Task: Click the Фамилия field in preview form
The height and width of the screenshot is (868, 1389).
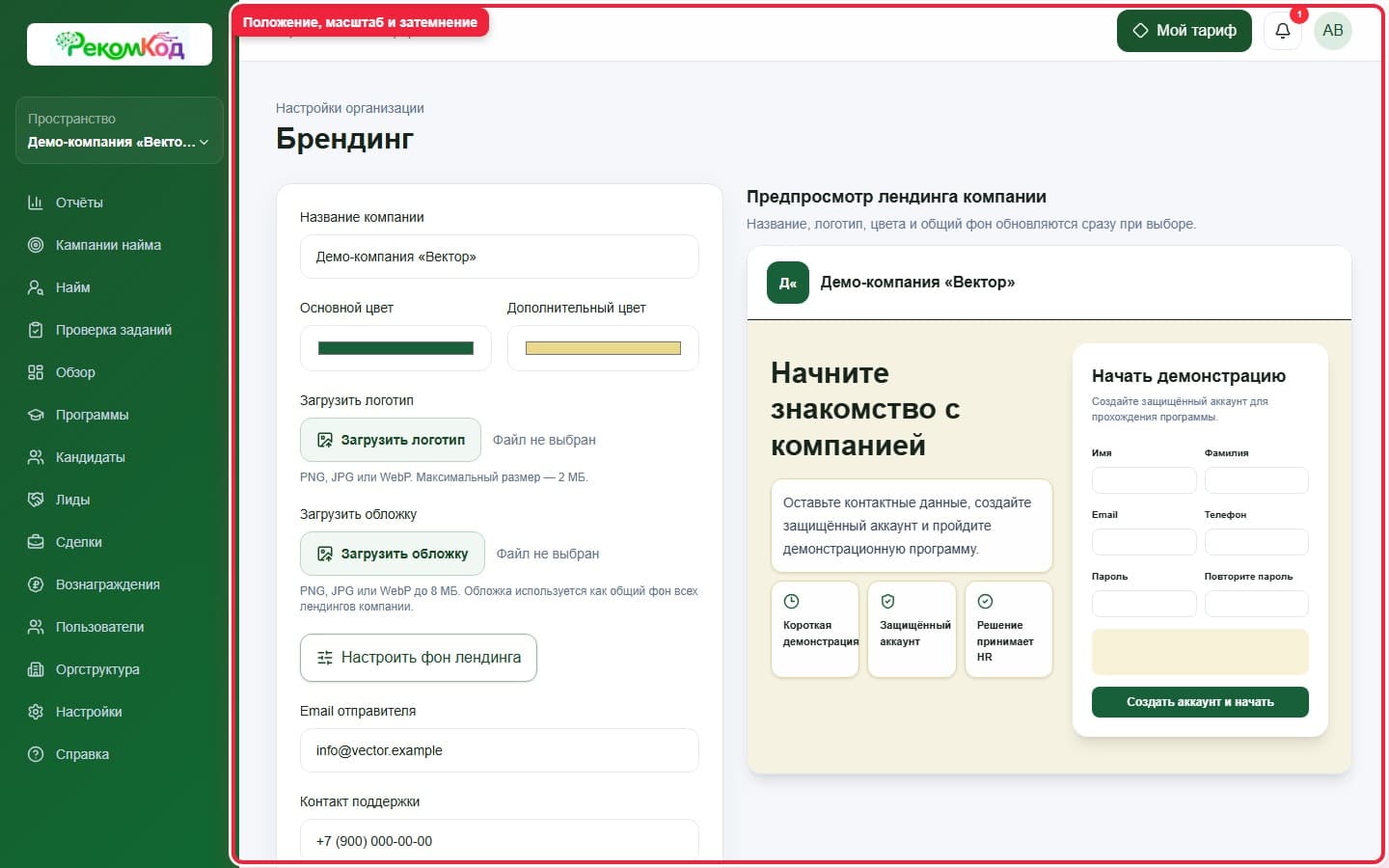Action: [x=1257, y=480]
